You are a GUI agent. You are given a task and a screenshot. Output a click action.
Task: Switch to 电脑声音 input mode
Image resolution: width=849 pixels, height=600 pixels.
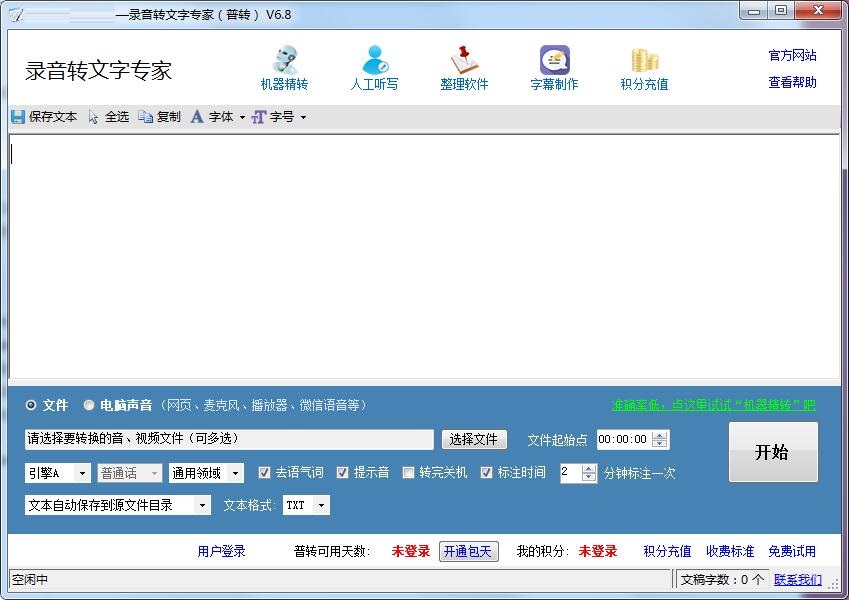point(90,406)
